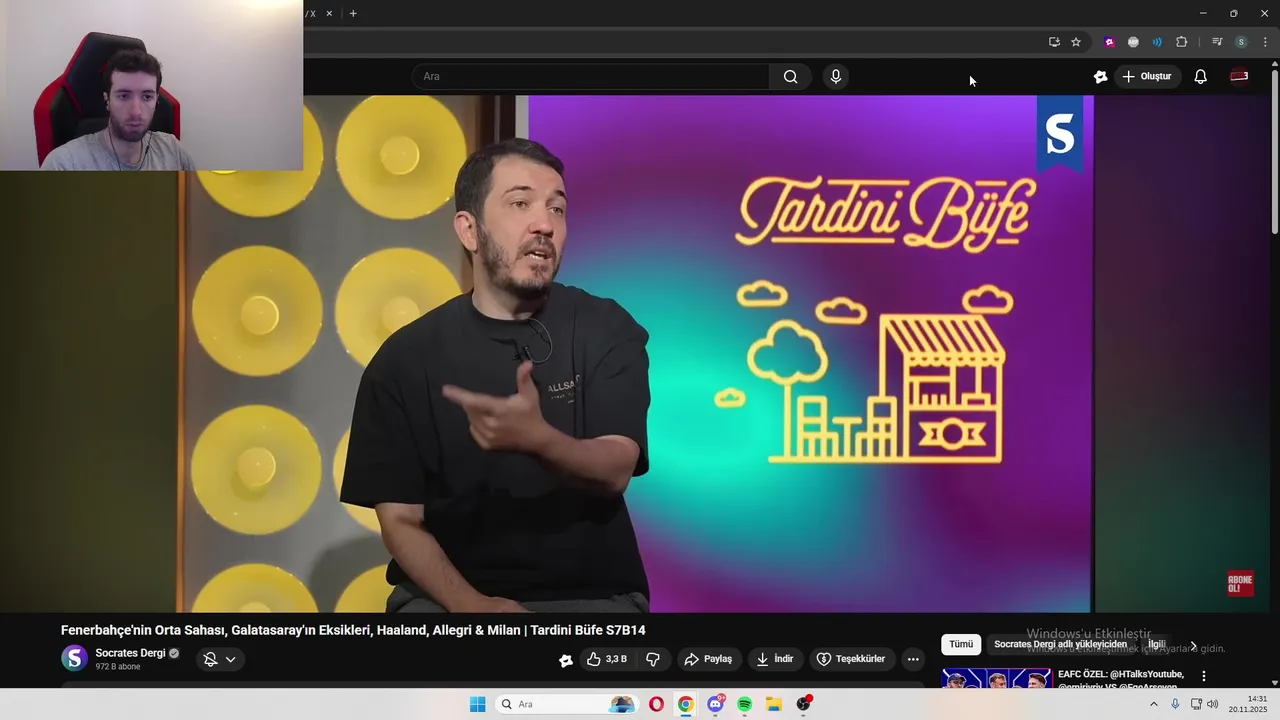1280x720 pixels.
Task: Click the YouTube search magnifier button
Action: pyautogui.click(x=790, y=77)
